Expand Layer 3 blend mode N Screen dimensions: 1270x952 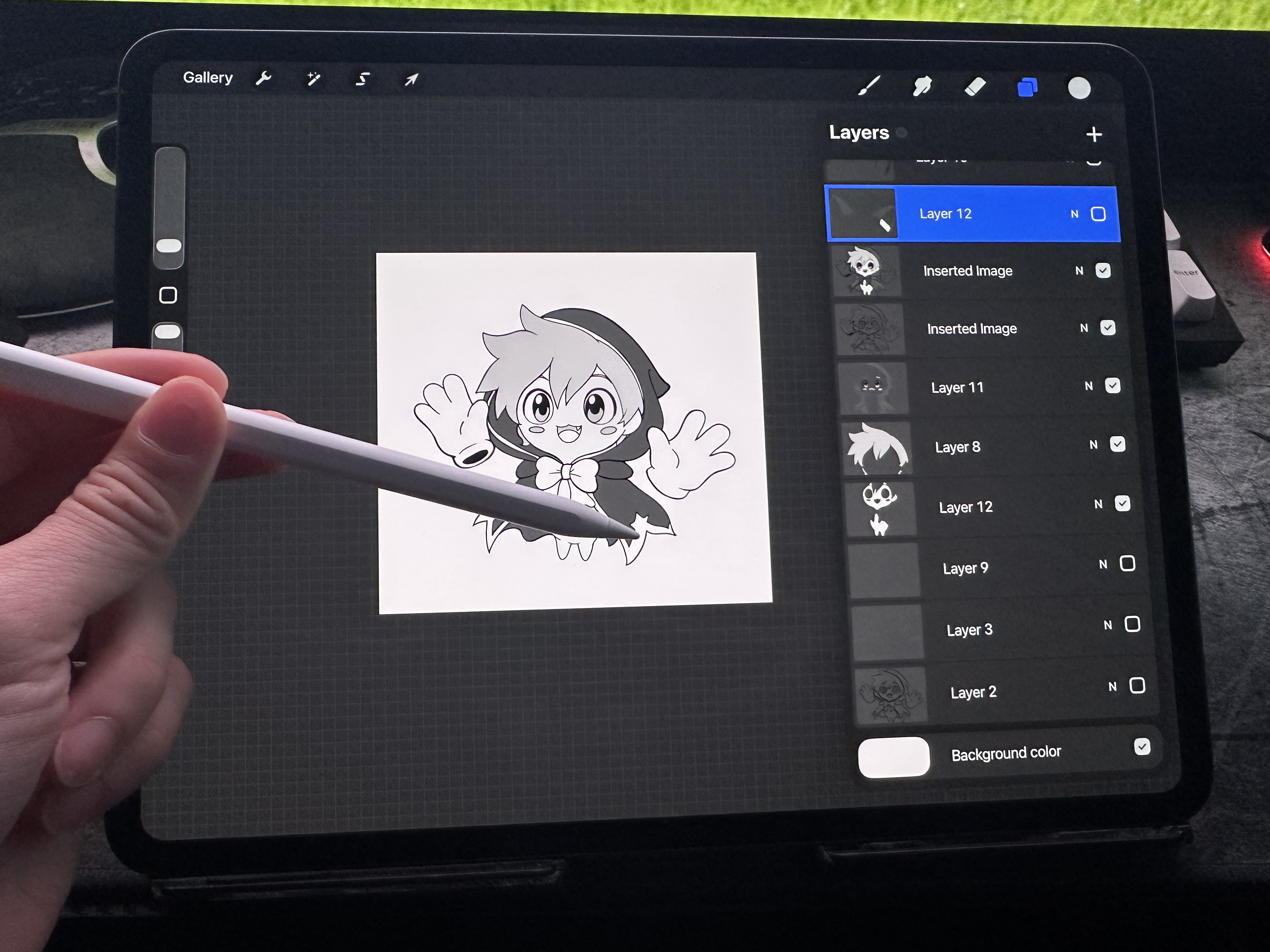pos(1108,626)
